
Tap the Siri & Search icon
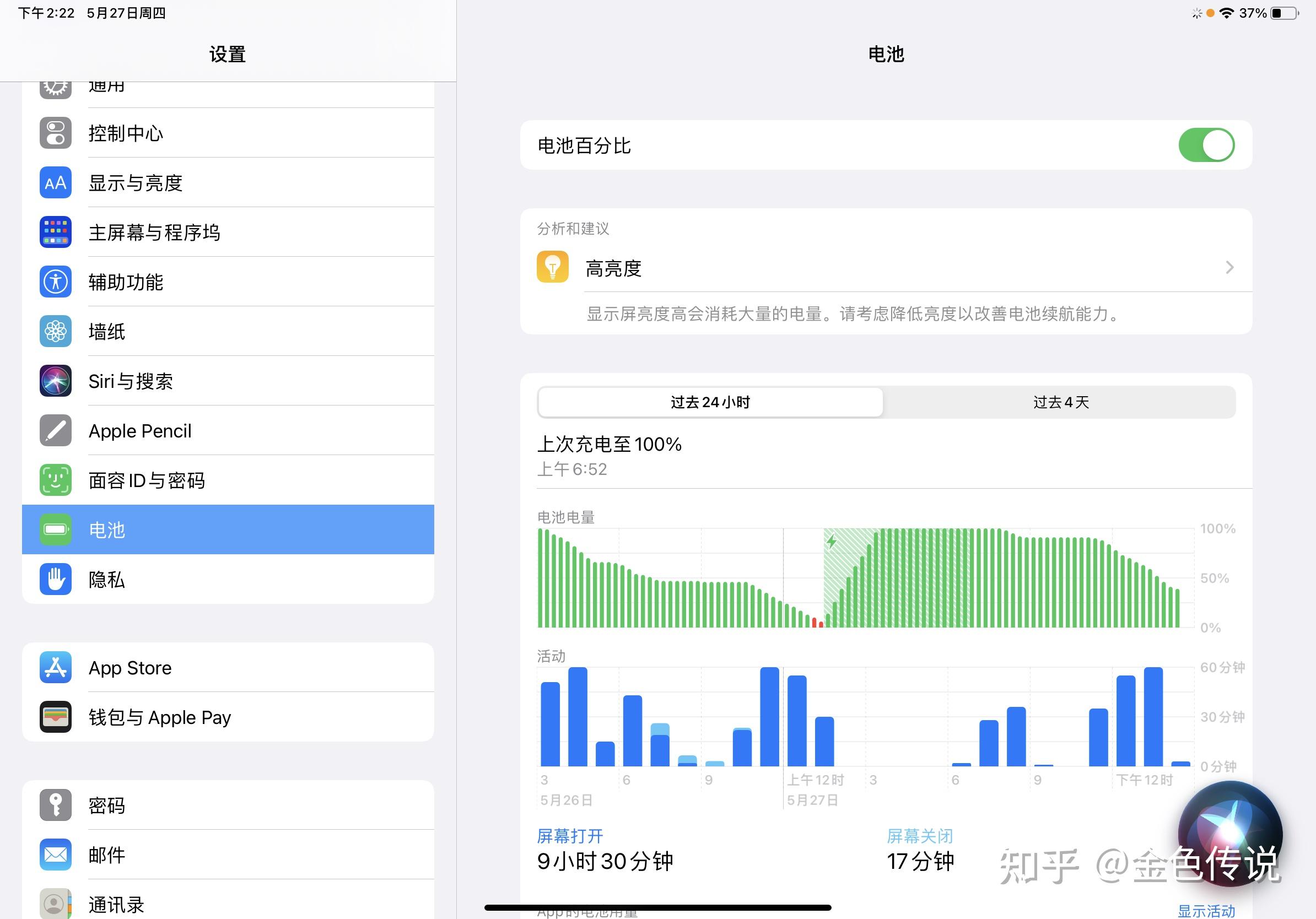tap(56, 381)
